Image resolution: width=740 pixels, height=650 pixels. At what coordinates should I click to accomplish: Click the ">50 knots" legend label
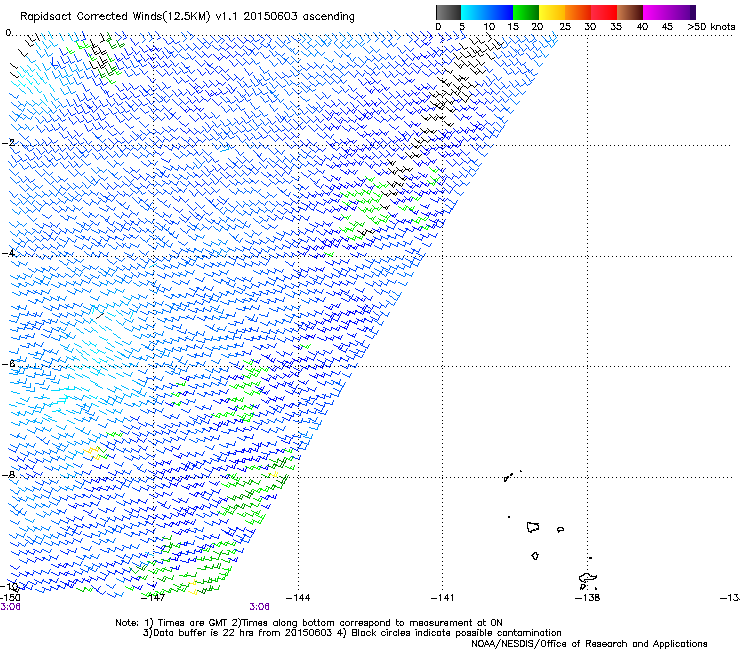click(x=711, y=27)
